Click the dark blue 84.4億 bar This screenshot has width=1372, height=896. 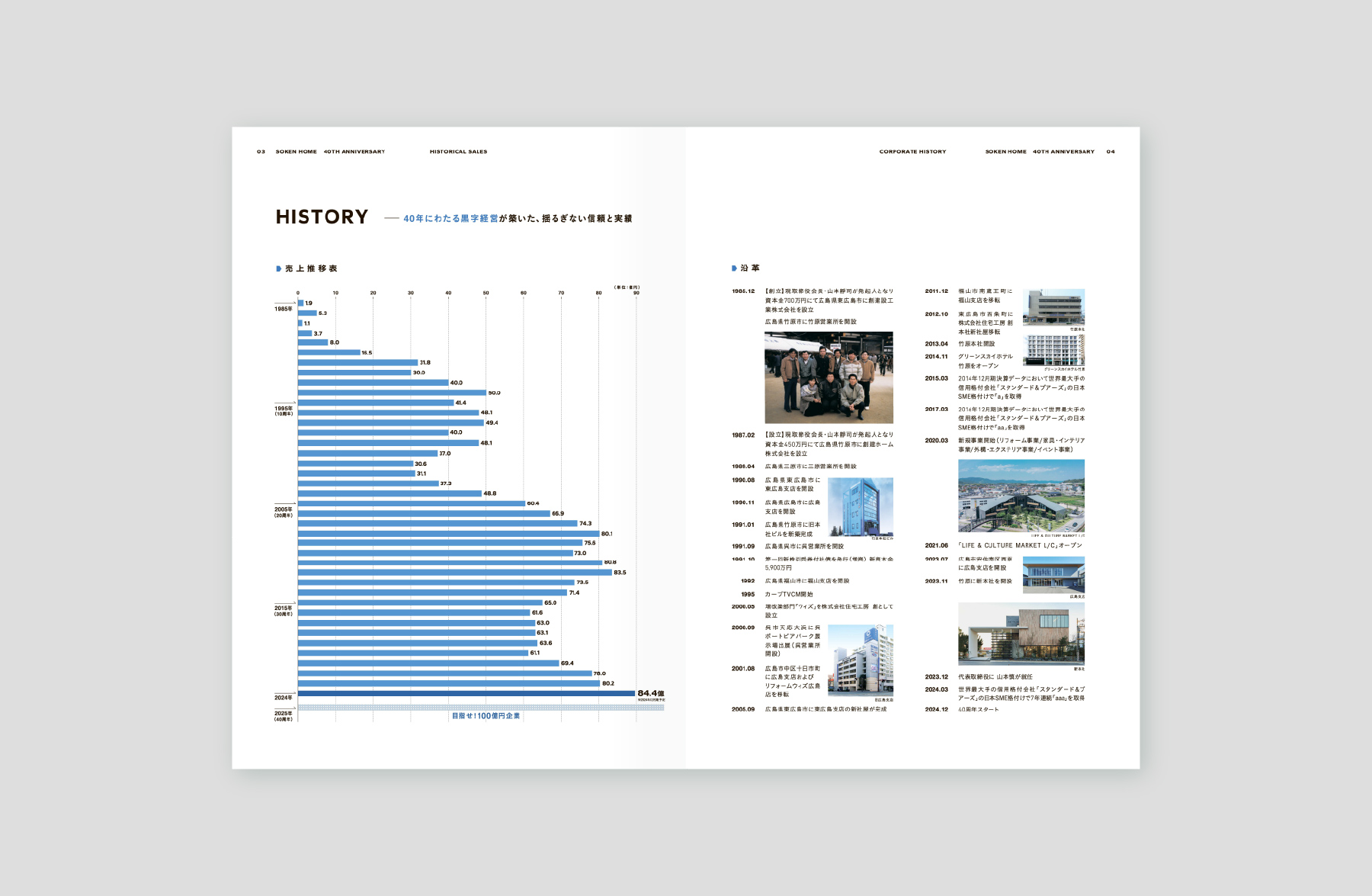(466, 693)
